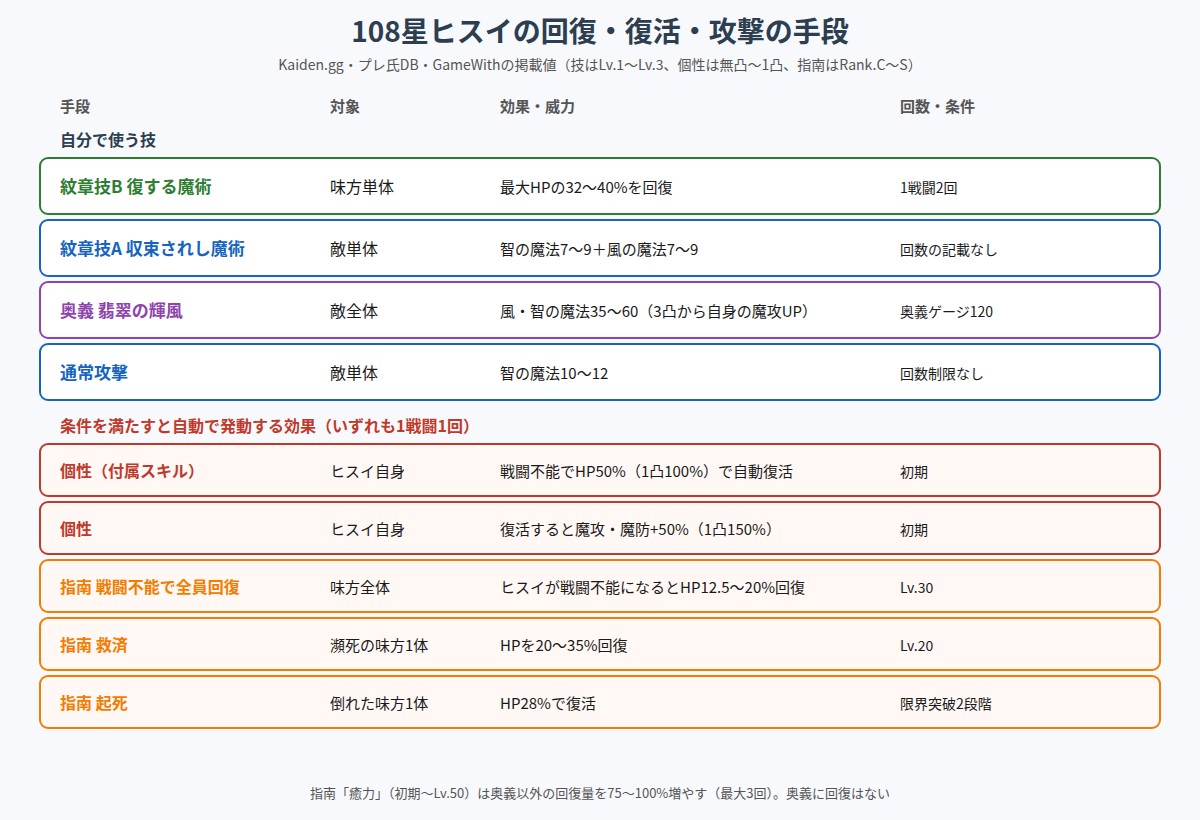1200x820 pixels.
Task: Select the 通常攻撃 row name
Action: 94,373
